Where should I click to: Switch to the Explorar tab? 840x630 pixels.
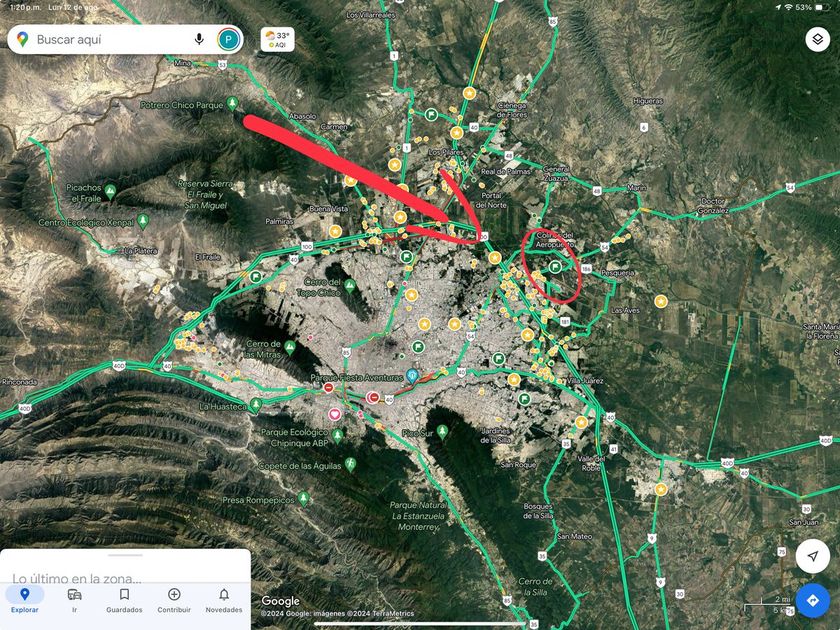25,600
